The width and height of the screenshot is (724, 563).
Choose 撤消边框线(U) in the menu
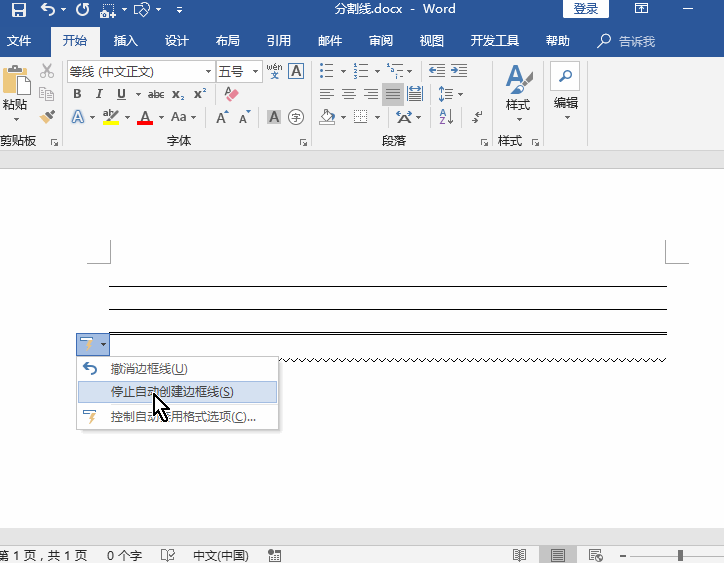tap(178, 369)
